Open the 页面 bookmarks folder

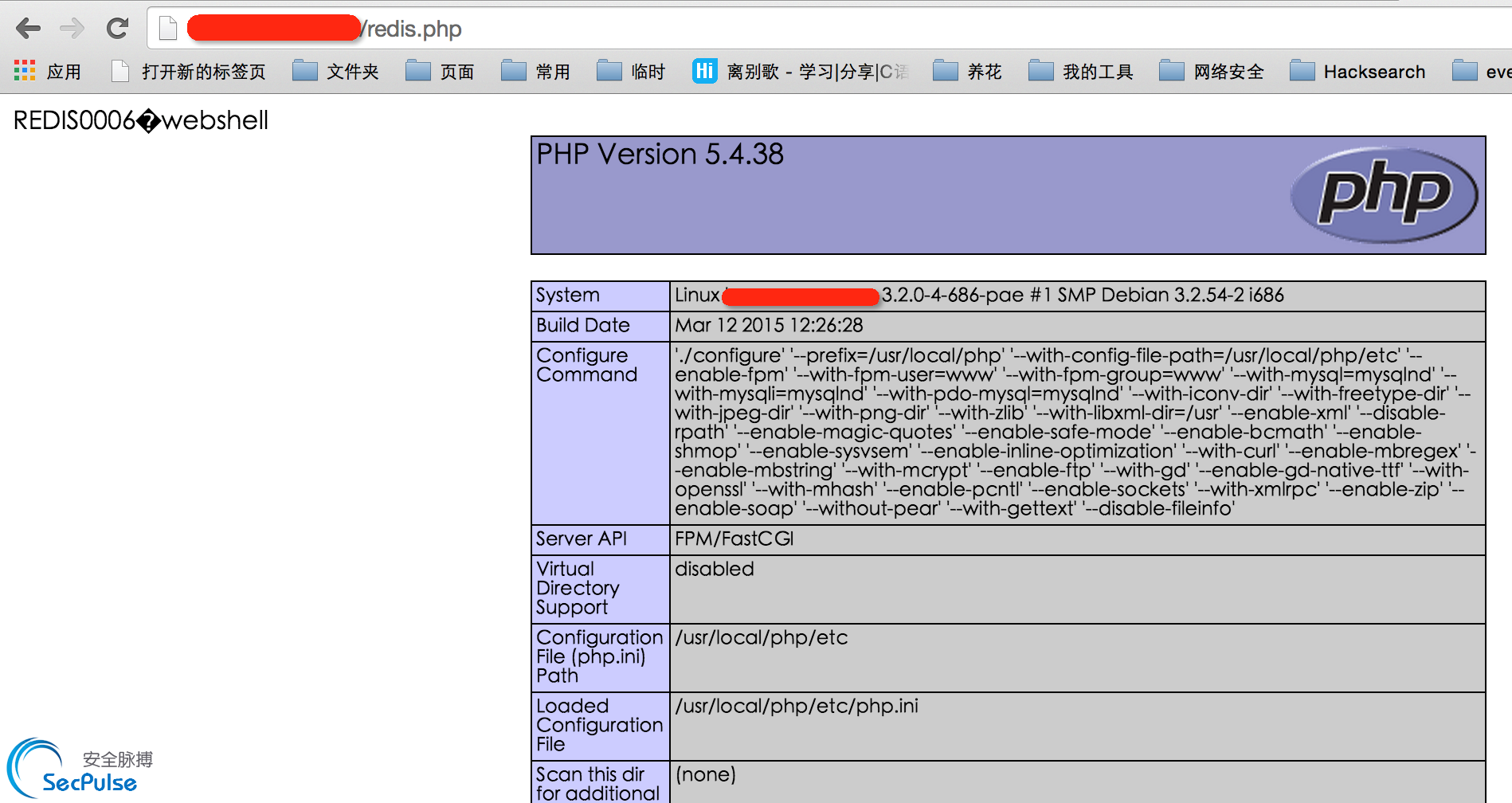click(x=440, y=72)
